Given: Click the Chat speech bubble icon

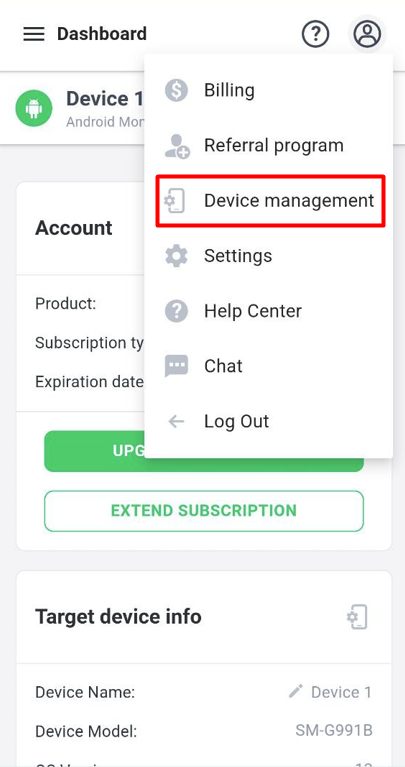Looking at the screenshot, I should click(176, 366).
